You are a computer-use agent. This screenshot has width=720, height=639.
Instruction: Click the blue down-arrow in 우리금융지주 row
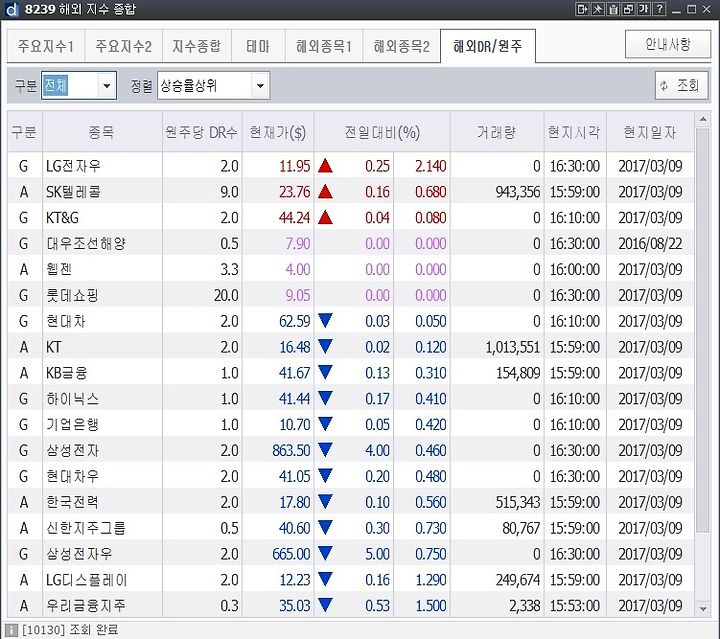[325, 605]
